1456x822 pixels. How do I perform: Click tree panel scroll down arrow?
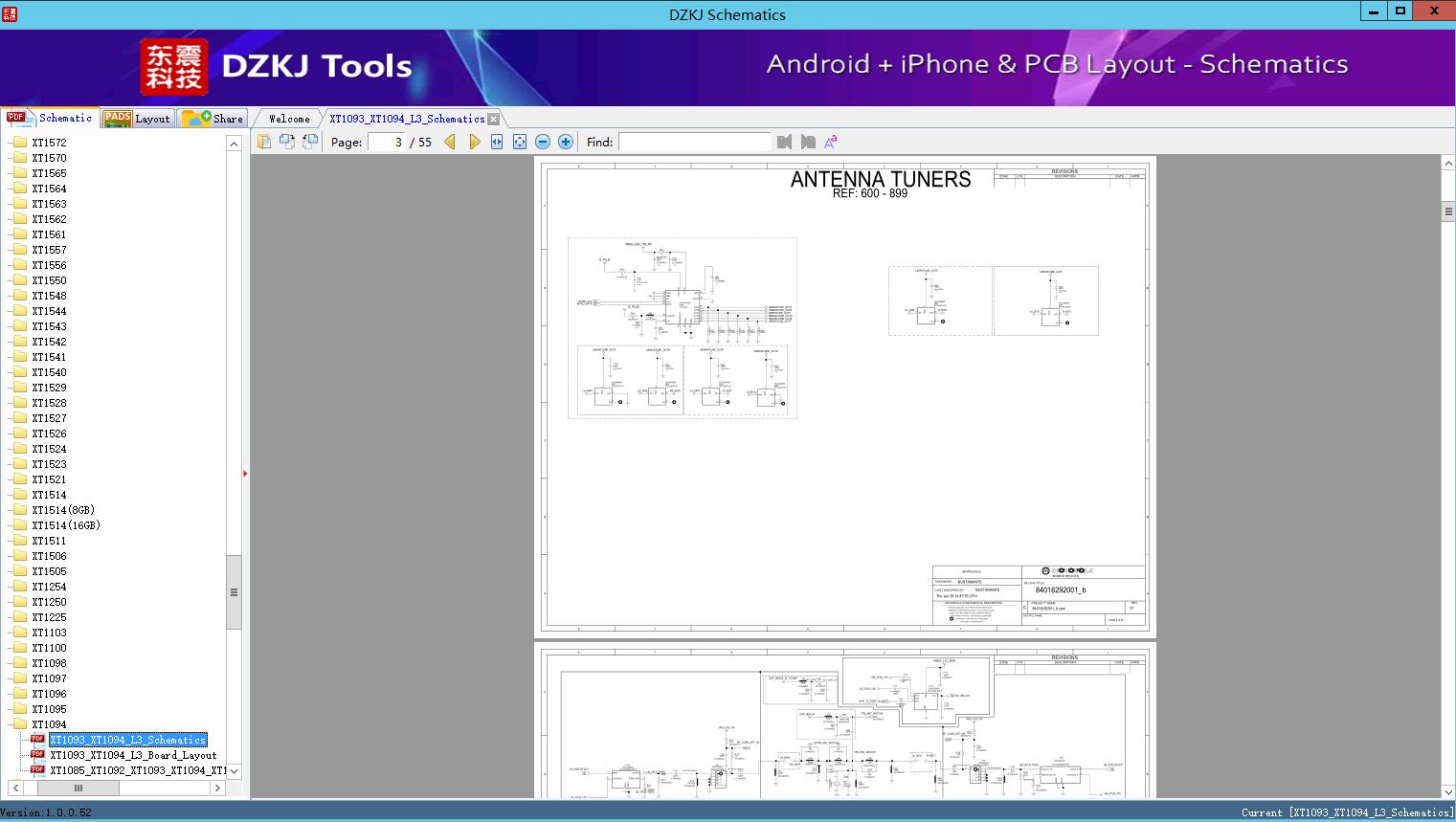point(234,770)
